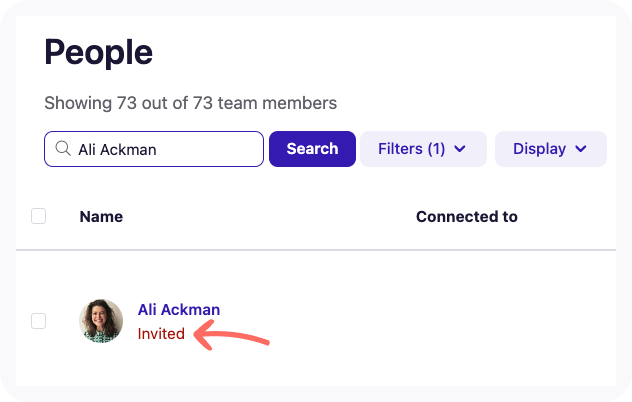Click the word Display in the display button
This screenshot has height=402, width=632.
coord(539,149)
